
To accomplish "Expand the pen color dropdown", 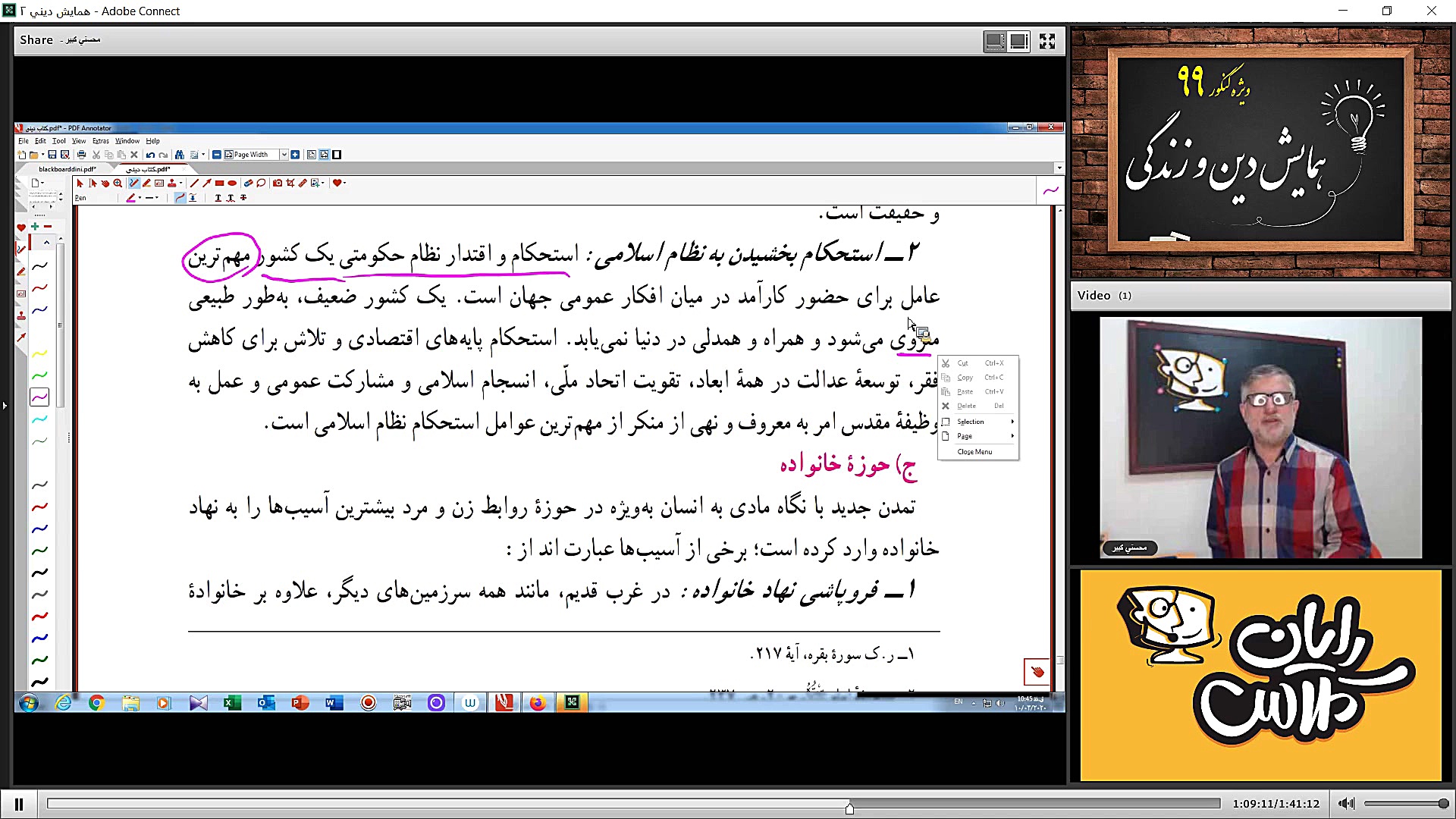I will tap(140, 197).
